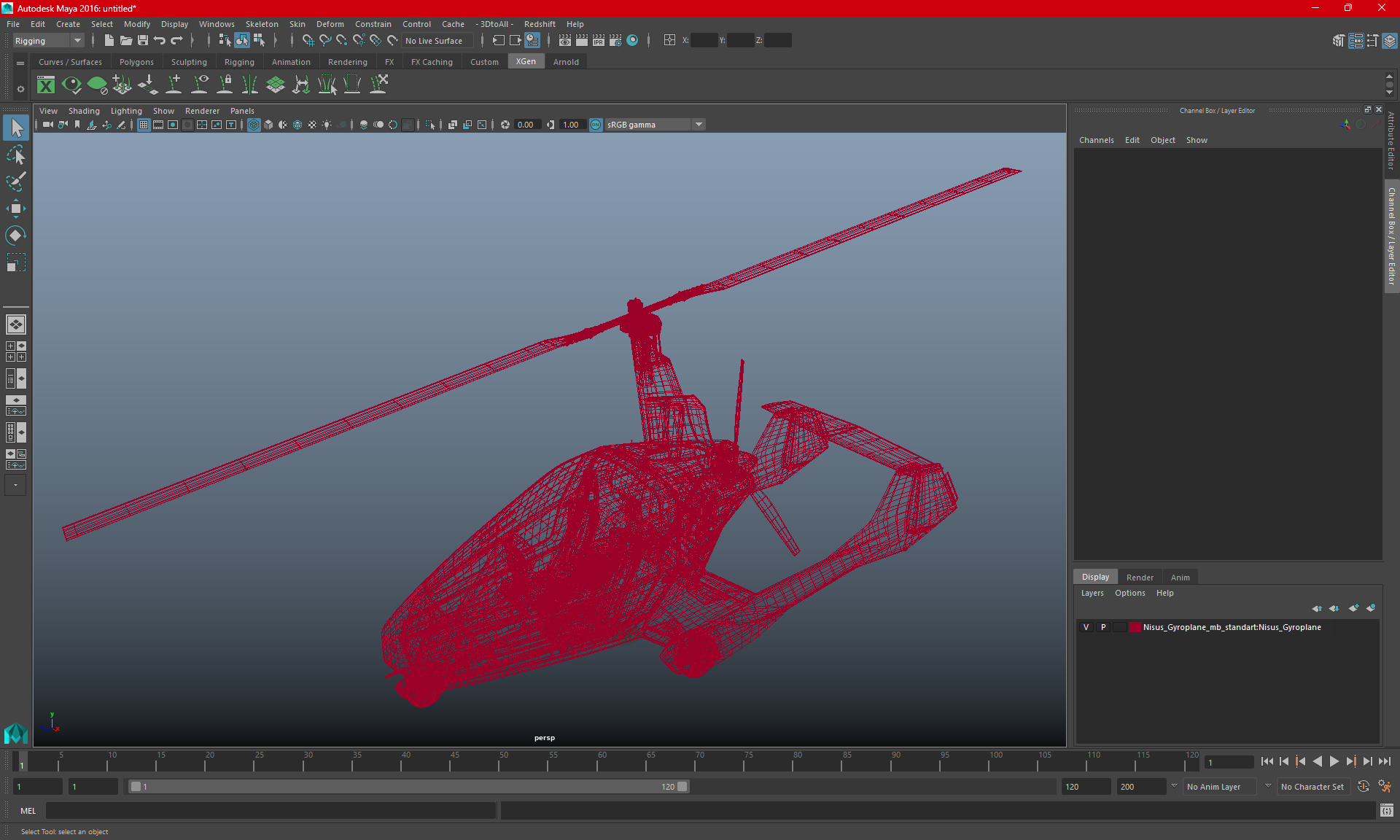Open Render Settings clapperboard gear icon

coord(615,41)
